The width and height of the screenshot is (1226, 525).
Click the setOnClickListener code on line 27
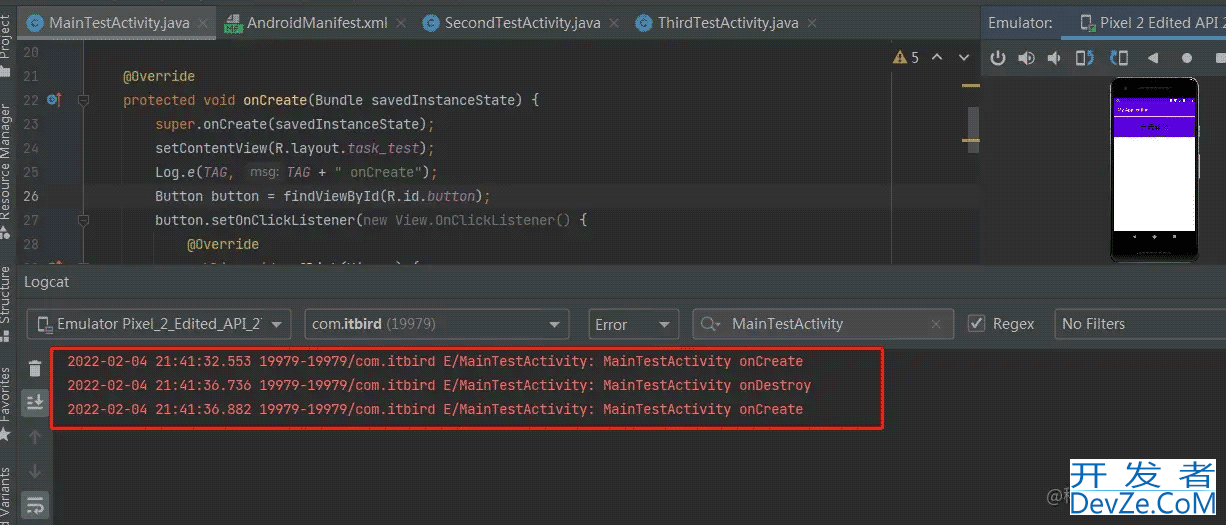click(x=370, y=220)
